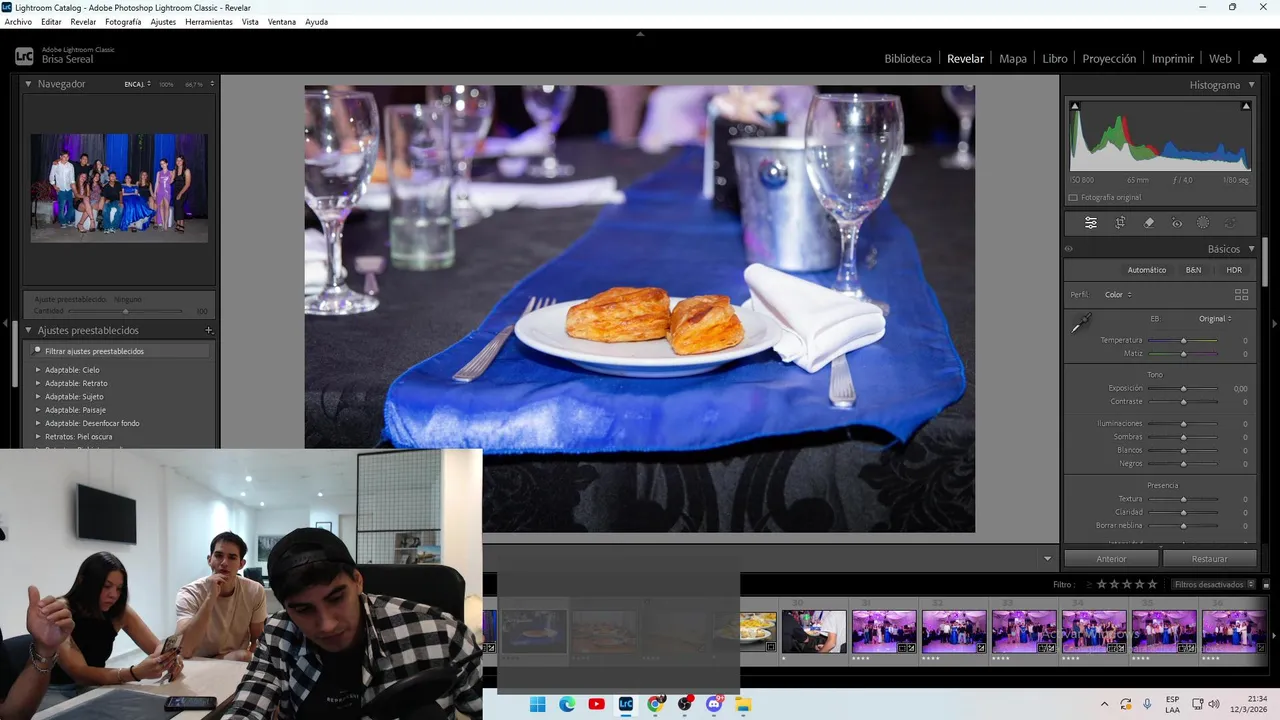The image size is (1280, 720).
Task: Add a new preset with plus icon
Action: (x=209, y=330)
